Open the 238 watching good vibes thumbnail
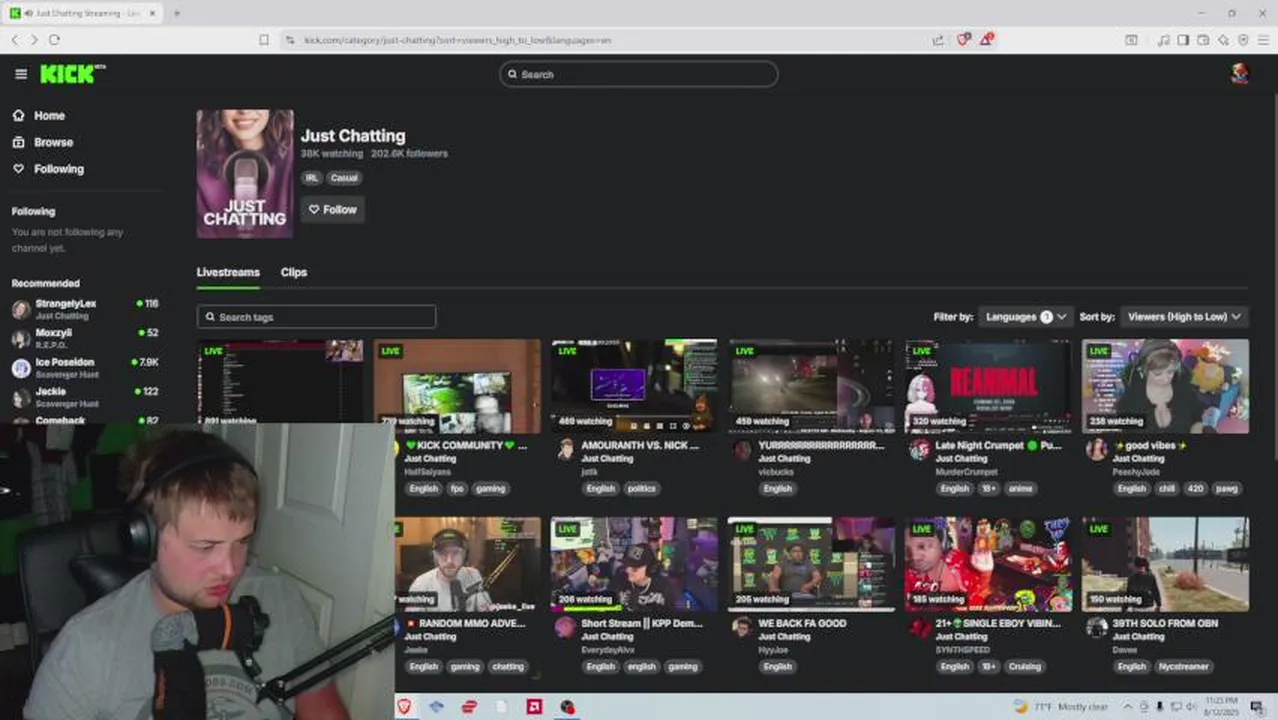The image size is (1278, 720). pos(1165,386)
